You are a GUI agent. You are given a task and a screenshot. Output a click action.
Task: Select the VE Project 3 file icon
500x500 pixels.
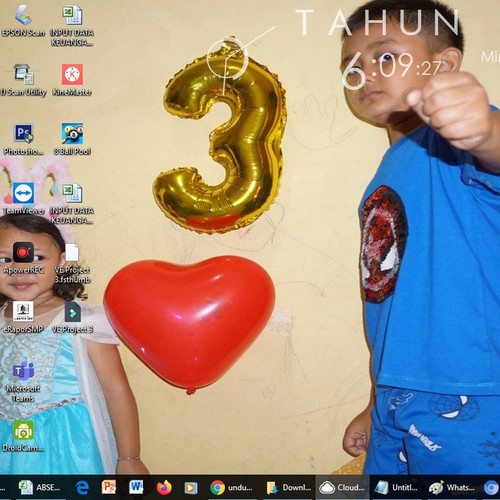coord(72,317)
